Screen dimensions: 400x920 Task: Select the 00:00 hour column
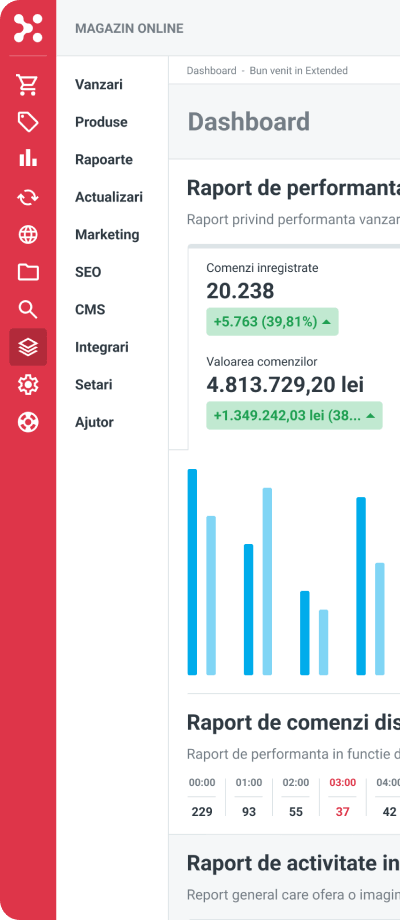point(202,797)
